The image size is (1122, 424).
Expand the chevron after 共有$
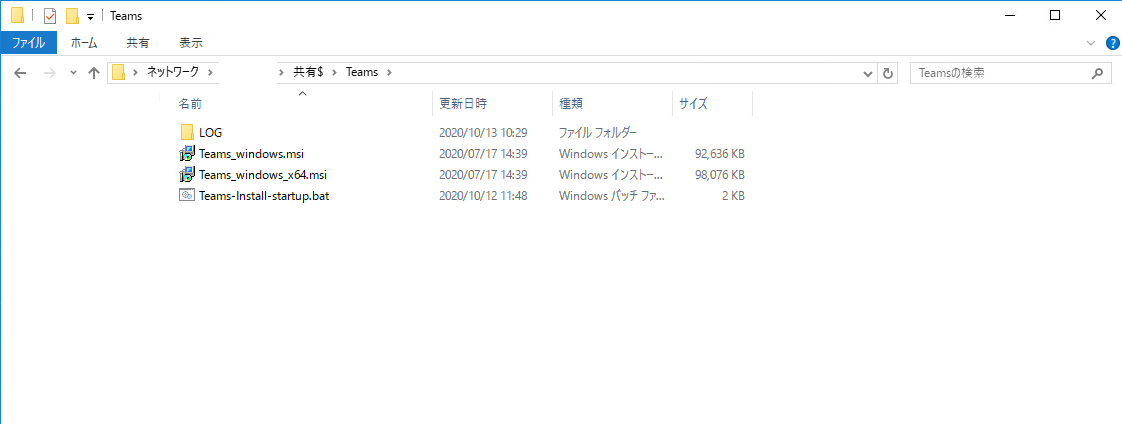(x=335, y=72)
